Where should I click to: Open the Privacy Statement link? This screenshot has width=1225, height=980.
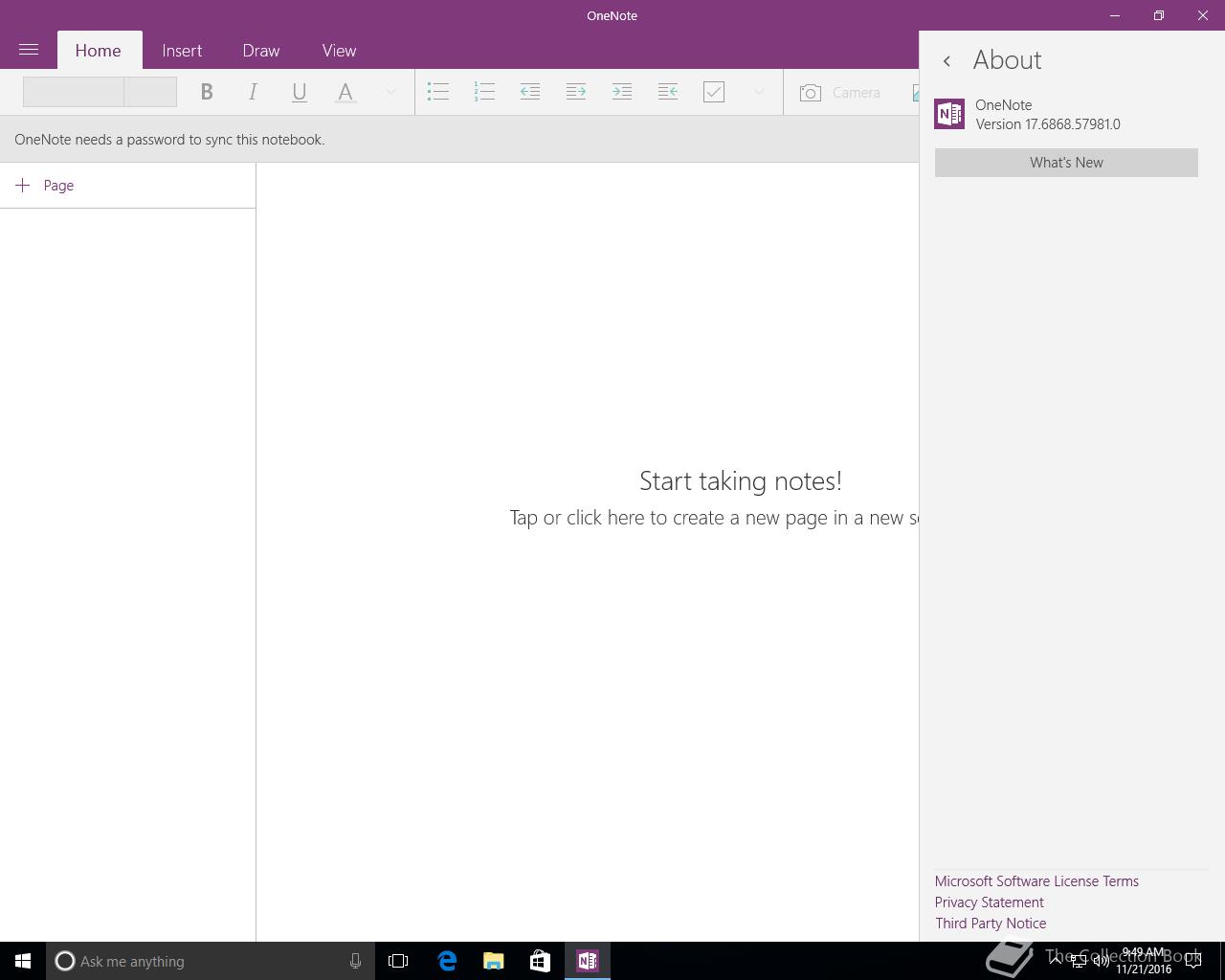pos(990,902)
